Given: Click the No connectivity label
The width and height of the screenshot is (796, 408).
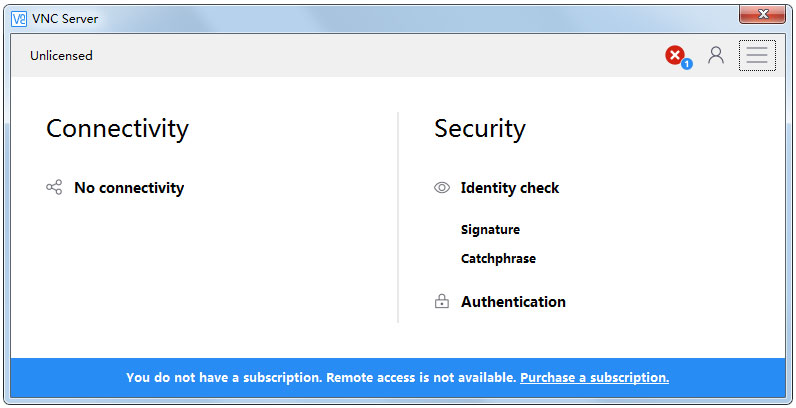Looking at the screenshot, I should (x=129, y=188).
